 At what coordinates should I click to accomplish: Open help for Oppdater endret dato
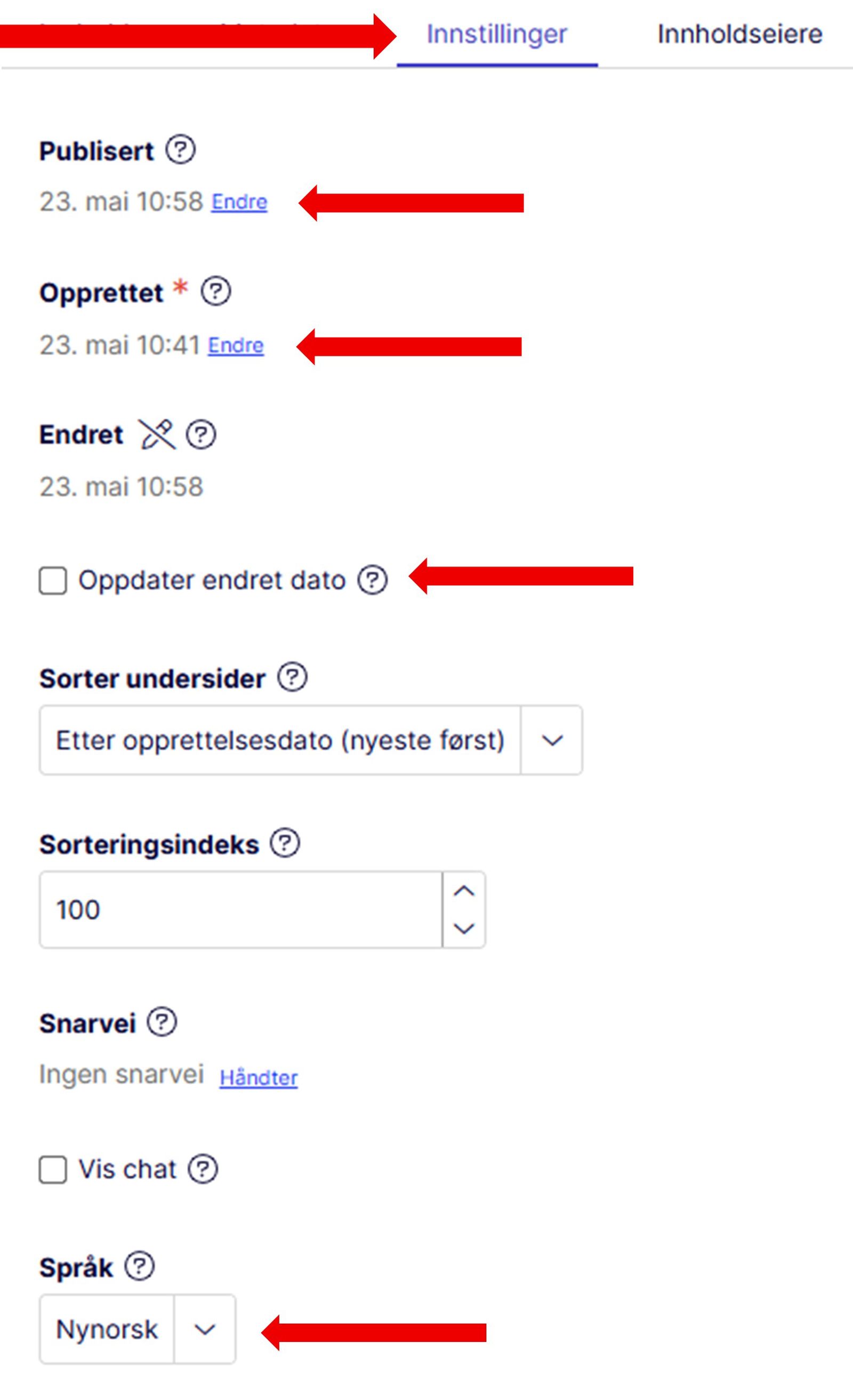(x=373, y=580)
